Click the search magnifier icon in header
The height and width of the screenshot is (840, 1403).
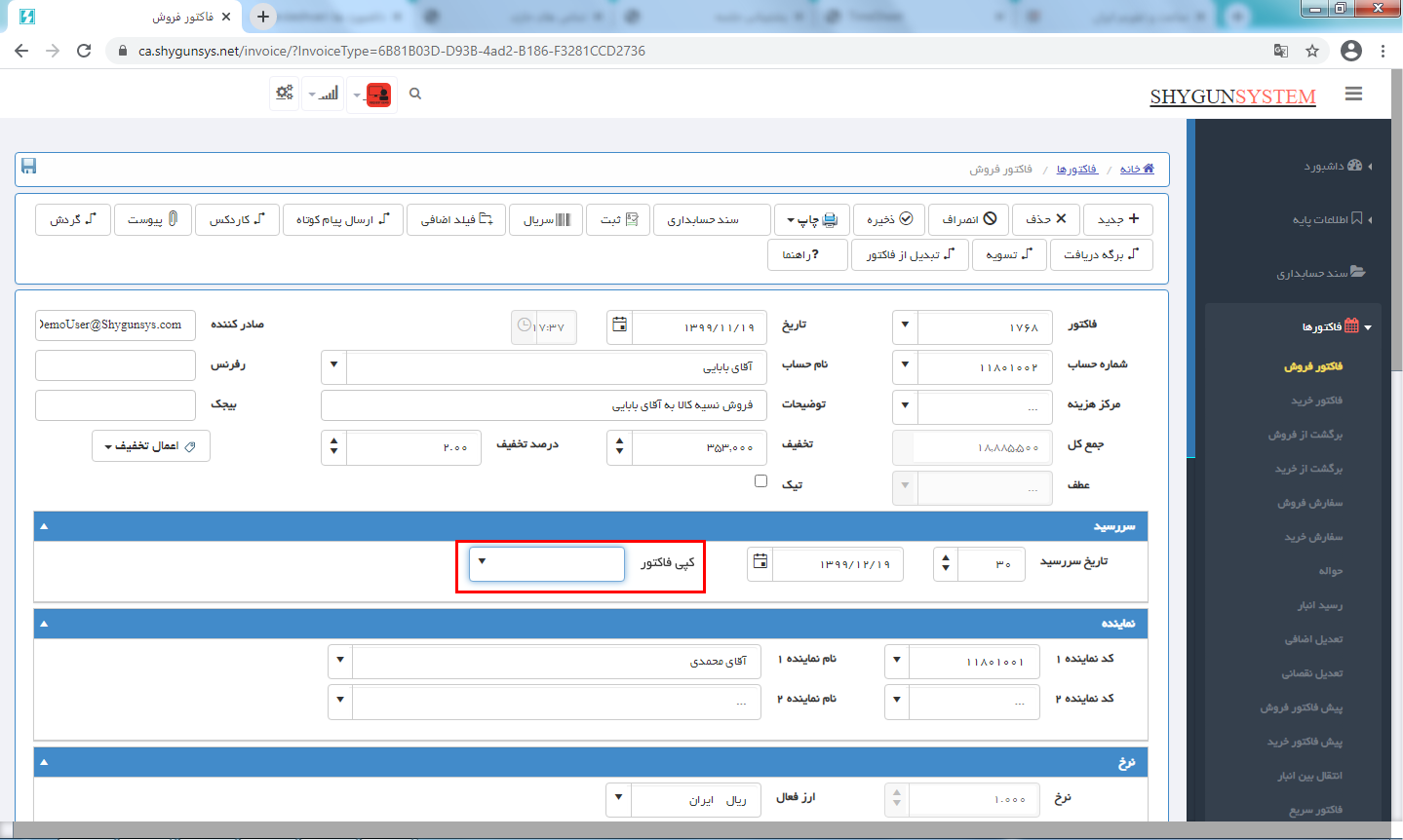pyautogui.click(x=415, y=95)
